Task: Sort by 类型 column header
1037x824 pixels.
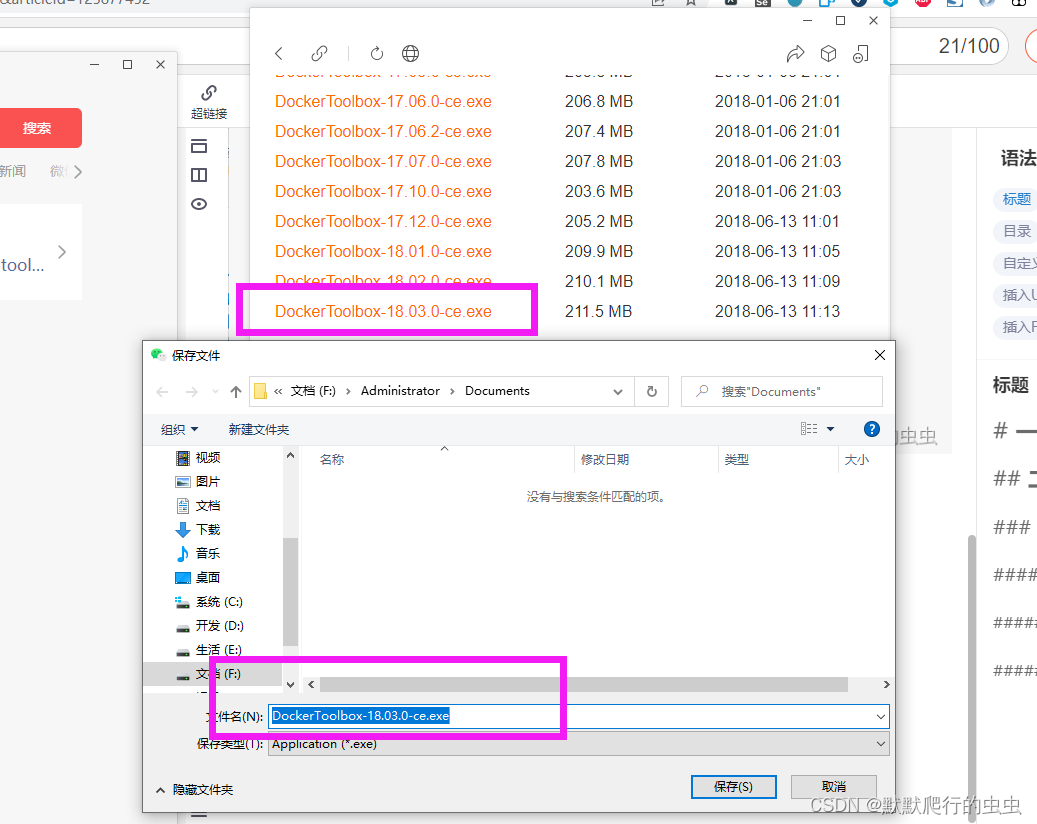Action: point(736,460)
